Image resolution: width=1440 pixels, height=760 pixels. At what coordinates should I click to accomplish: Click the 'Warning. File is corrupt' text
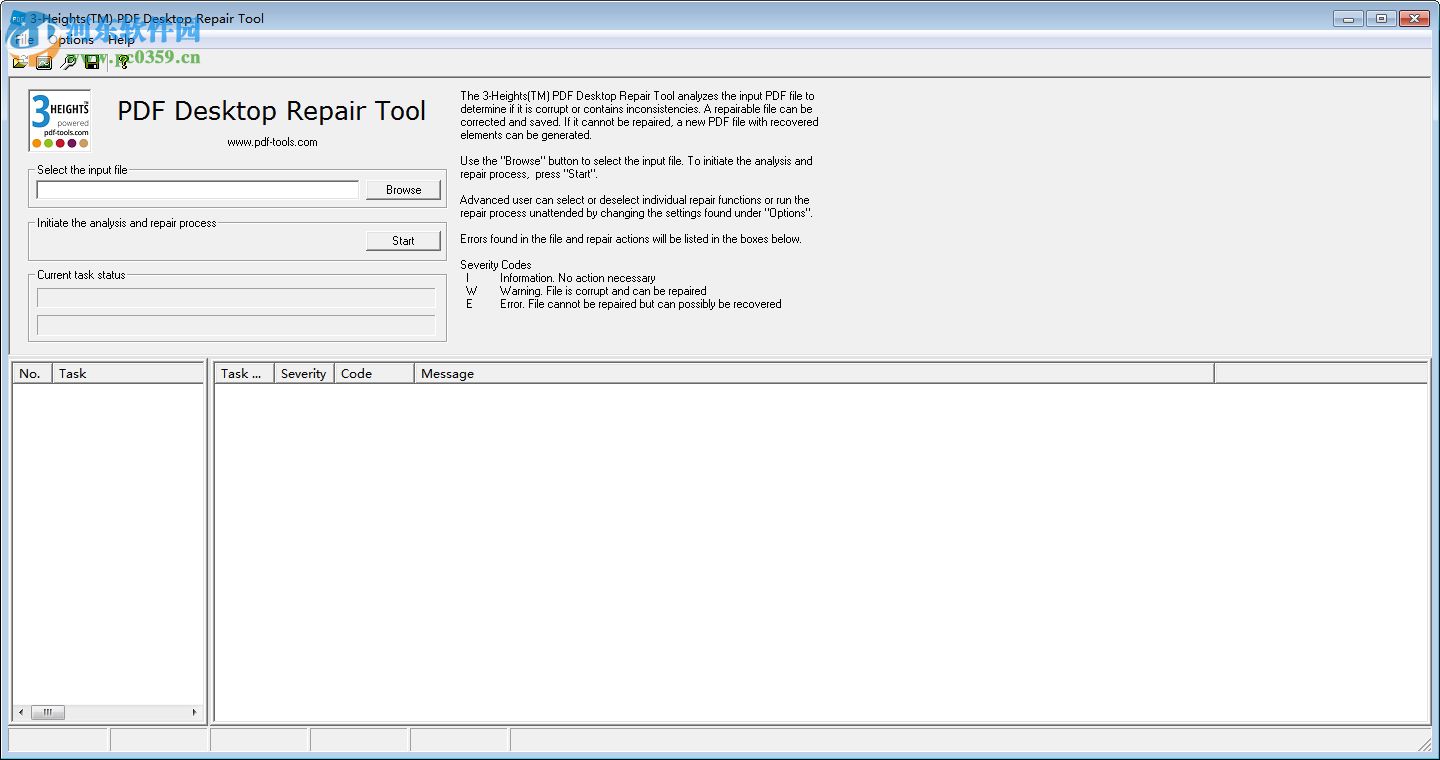pos(603,291)
